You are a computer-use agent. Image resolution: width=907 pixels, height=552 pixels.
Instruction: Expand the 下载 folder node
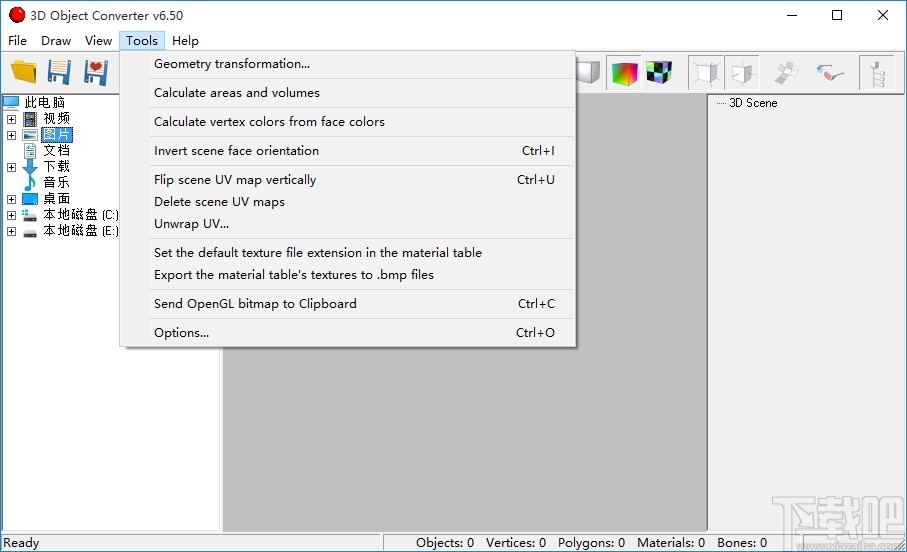click(11, 167)
